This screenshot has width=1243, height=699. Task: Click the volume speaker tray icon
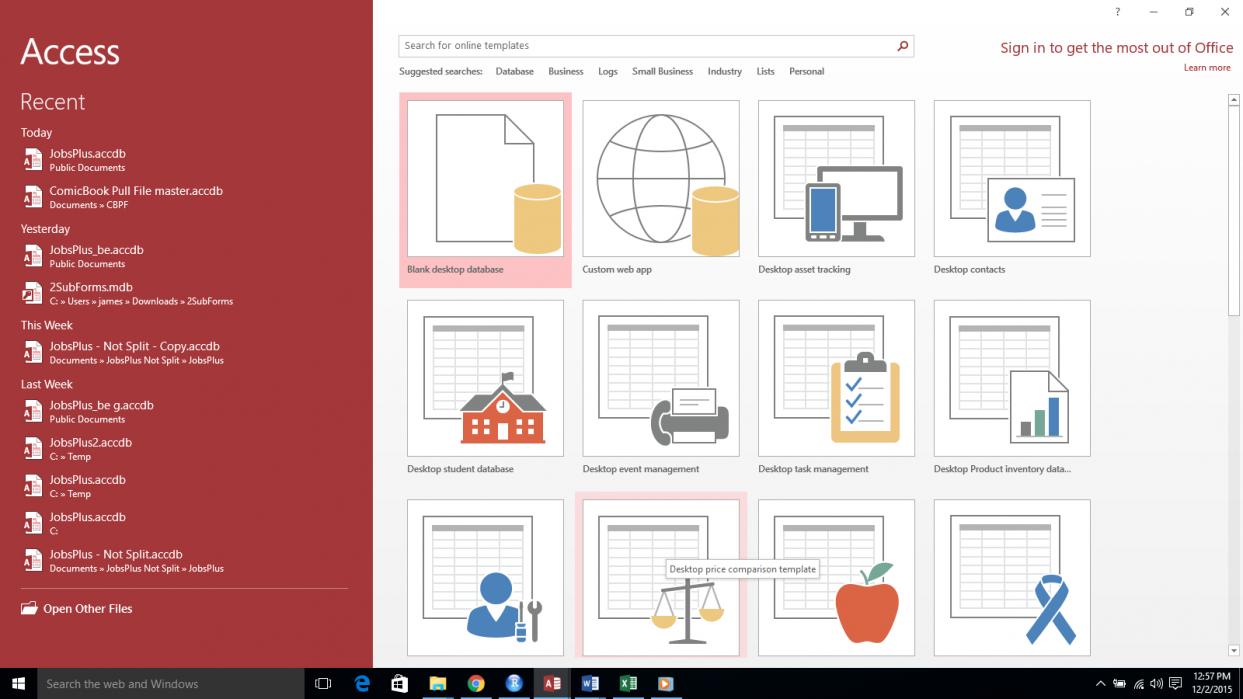tap(1156, 684)
